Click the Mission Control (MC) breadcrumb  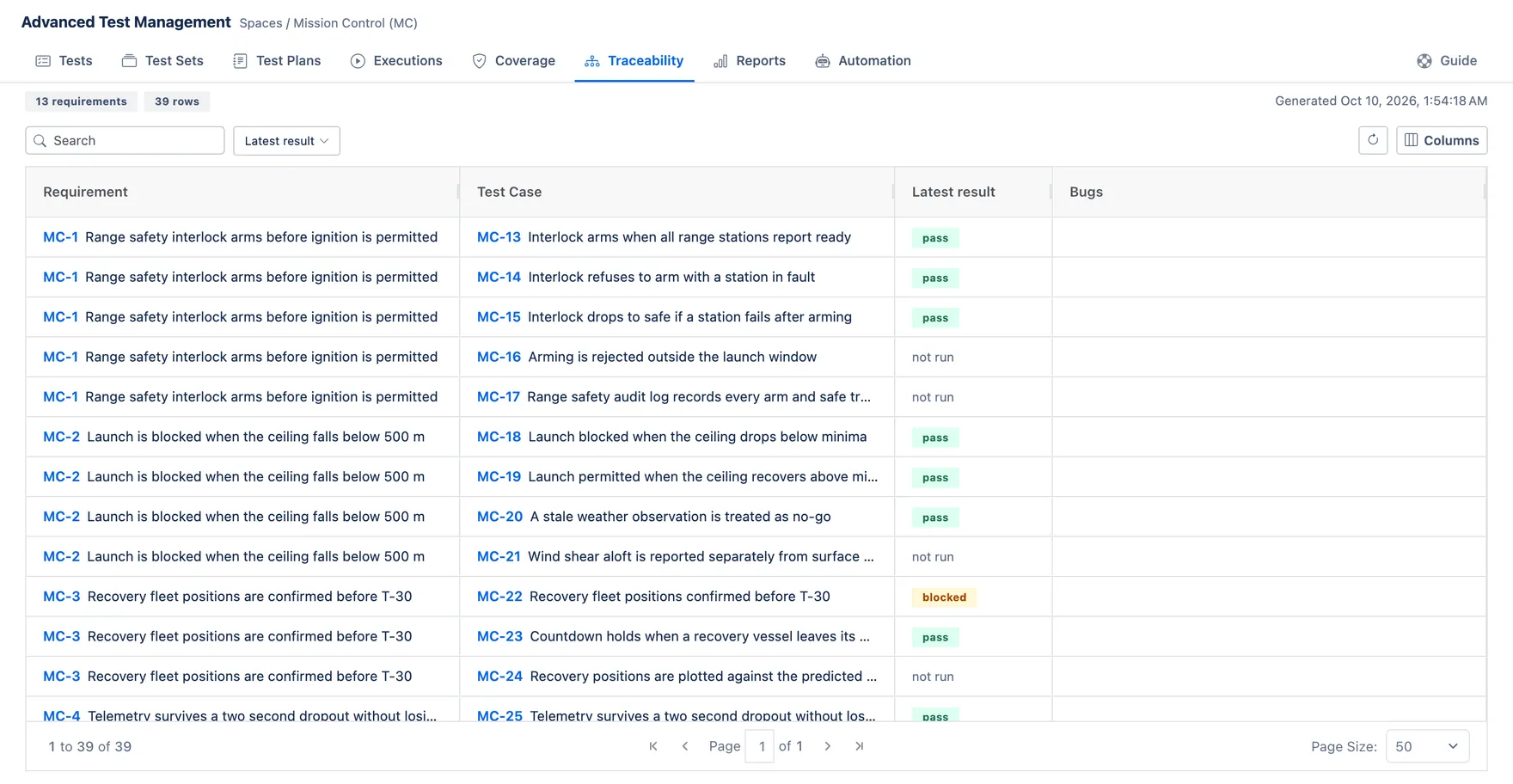click(355, 23)
